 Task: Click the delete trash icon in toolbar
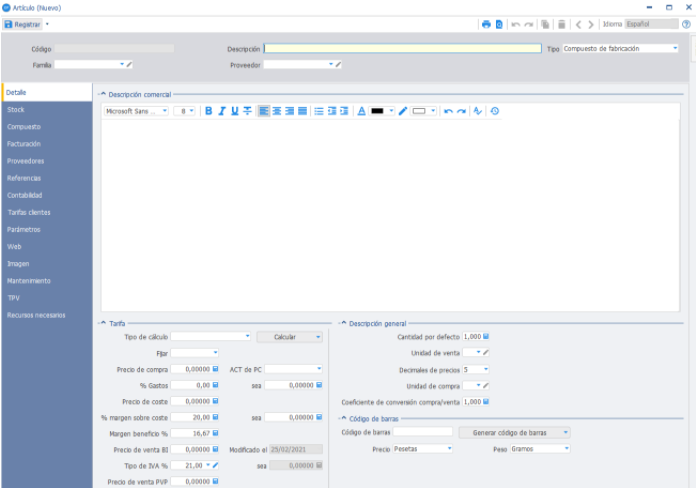tap(562, 24)
